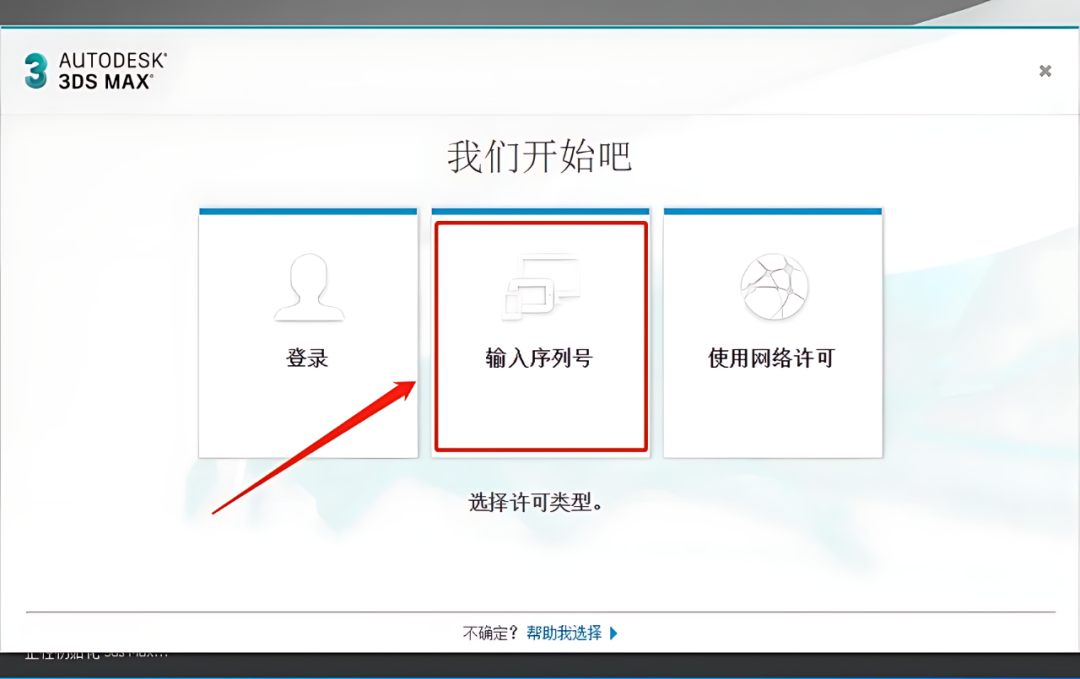Click the 我们开始吧 heading

click(539, 156)
